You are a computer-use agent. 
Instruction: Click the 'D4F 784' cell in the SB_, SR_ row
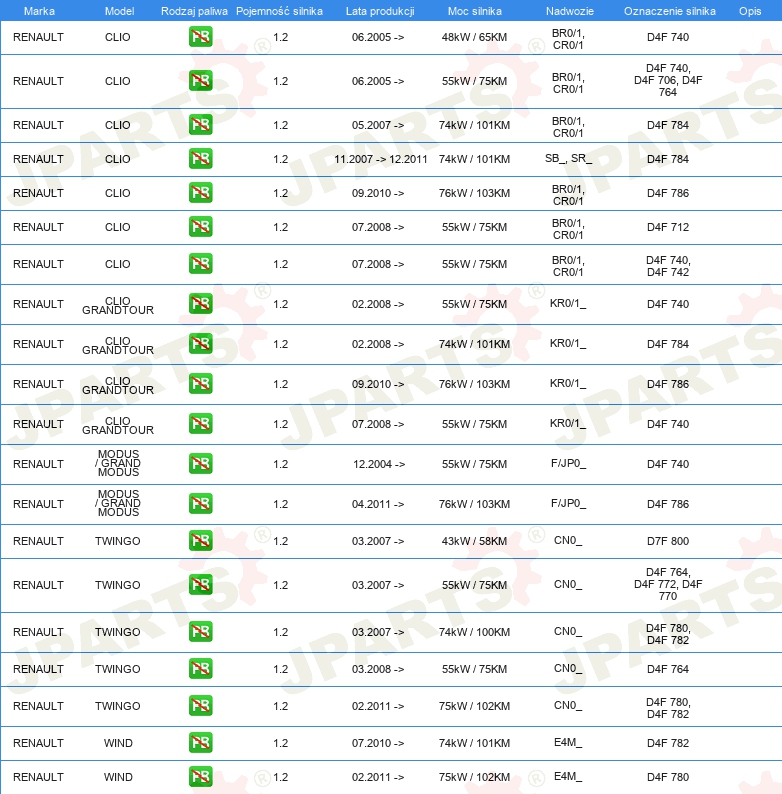[x=668, y=159]
